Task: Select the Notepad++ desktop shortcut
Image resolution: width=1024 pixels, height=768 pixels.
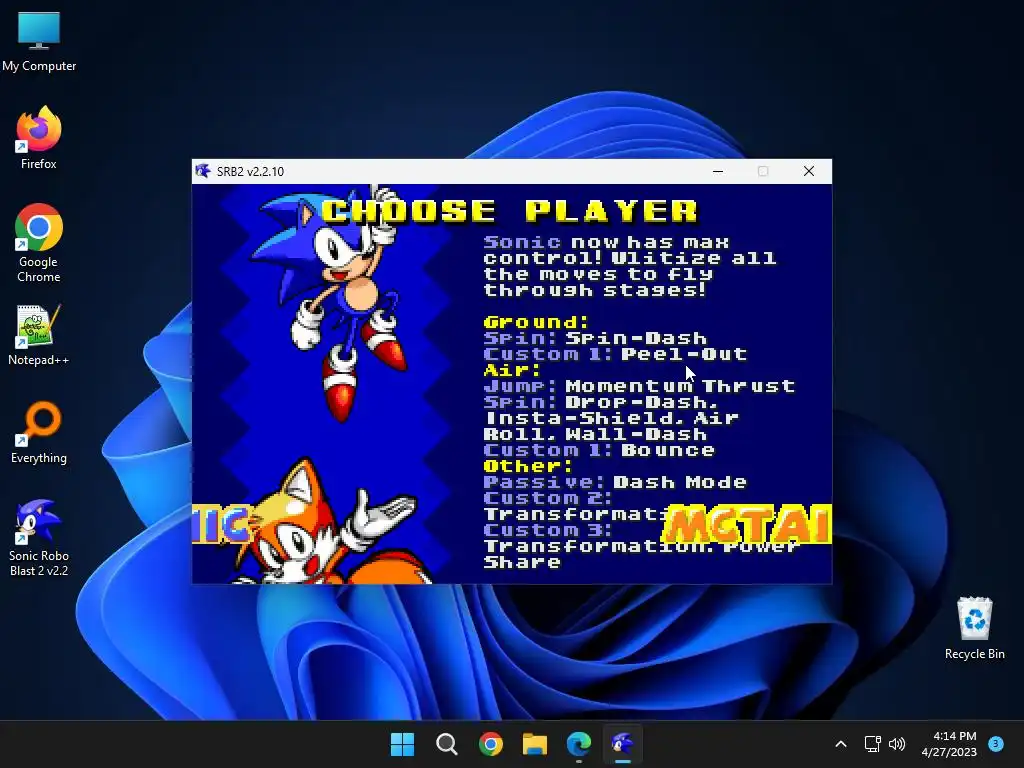Action: pos(39,334)
